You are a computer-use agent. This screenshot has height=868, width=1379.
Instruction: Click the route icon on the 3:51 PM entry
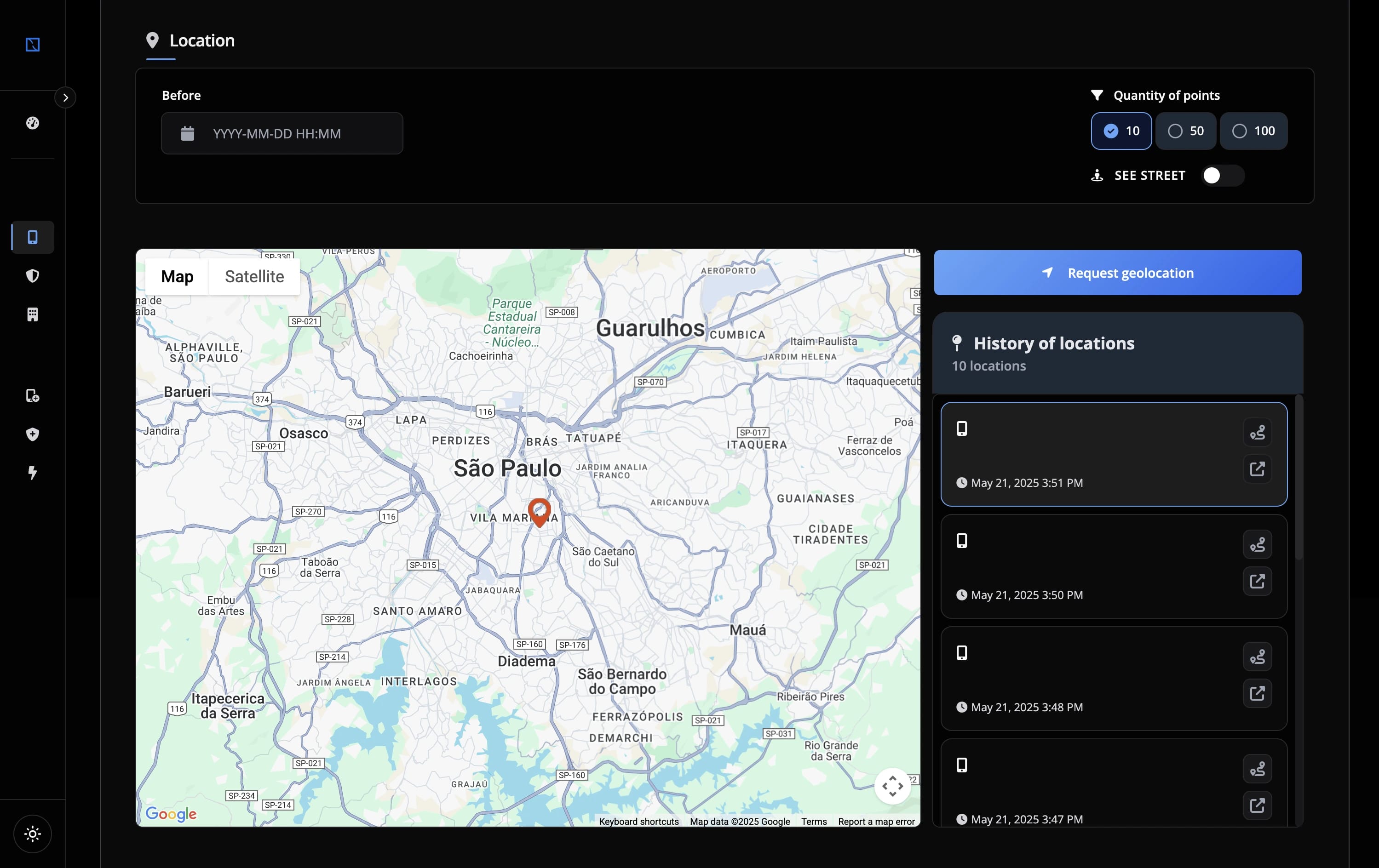[1258, 432]
